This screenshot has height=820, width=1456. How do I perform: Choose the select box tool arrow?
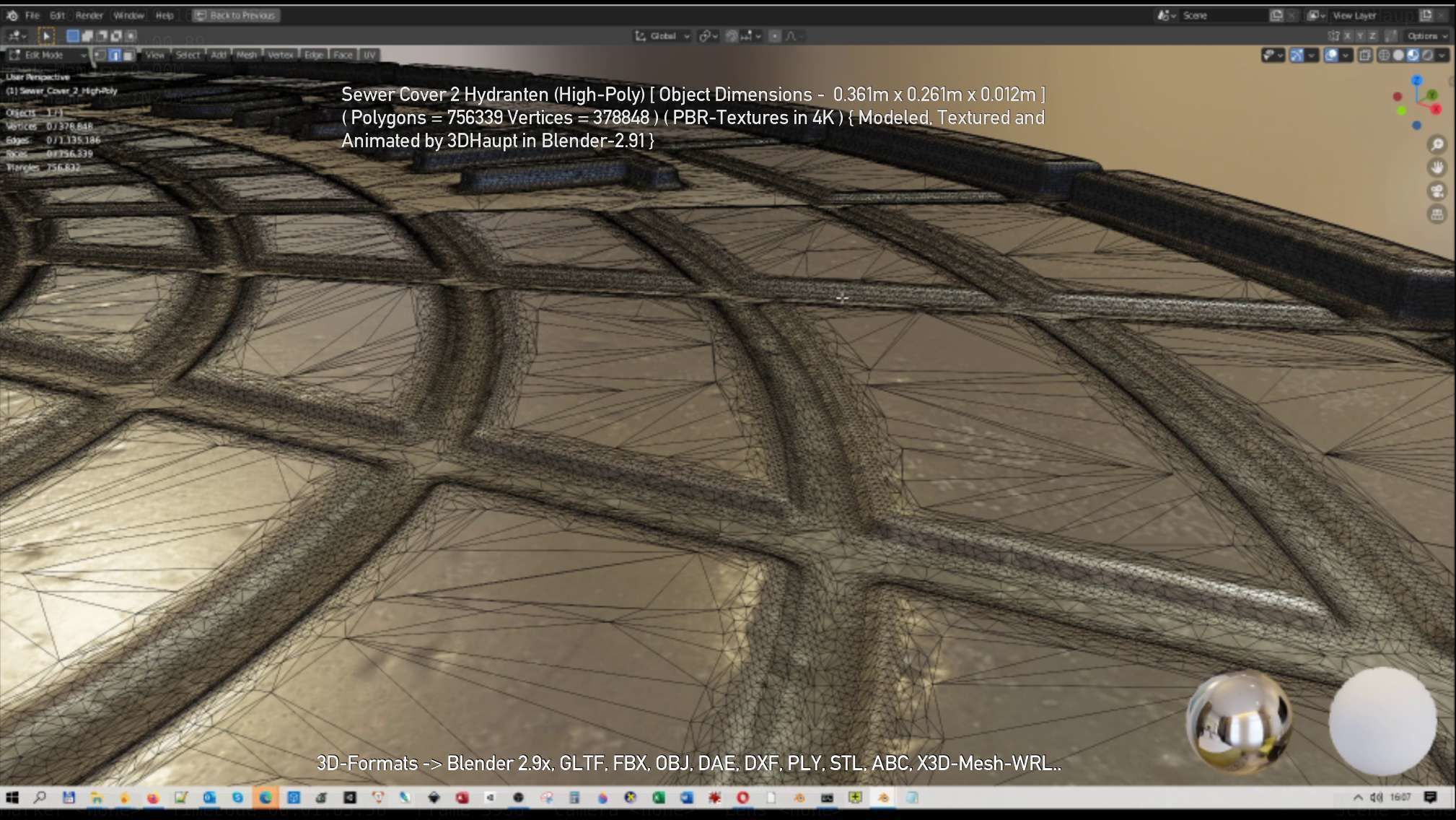click(x=45, y=35)
